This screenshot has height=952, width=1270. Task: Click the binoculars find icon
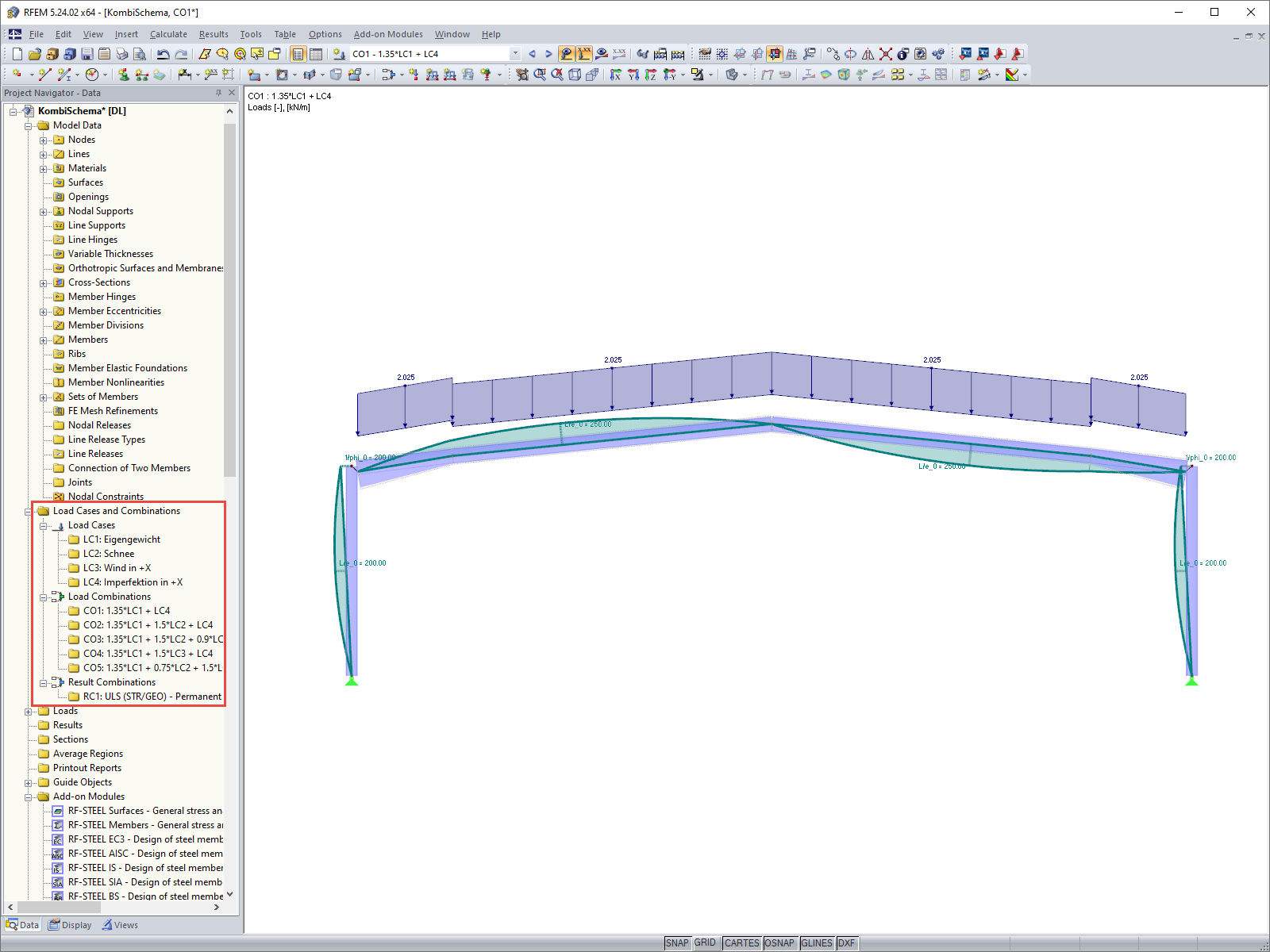click(x=643, y=54)
